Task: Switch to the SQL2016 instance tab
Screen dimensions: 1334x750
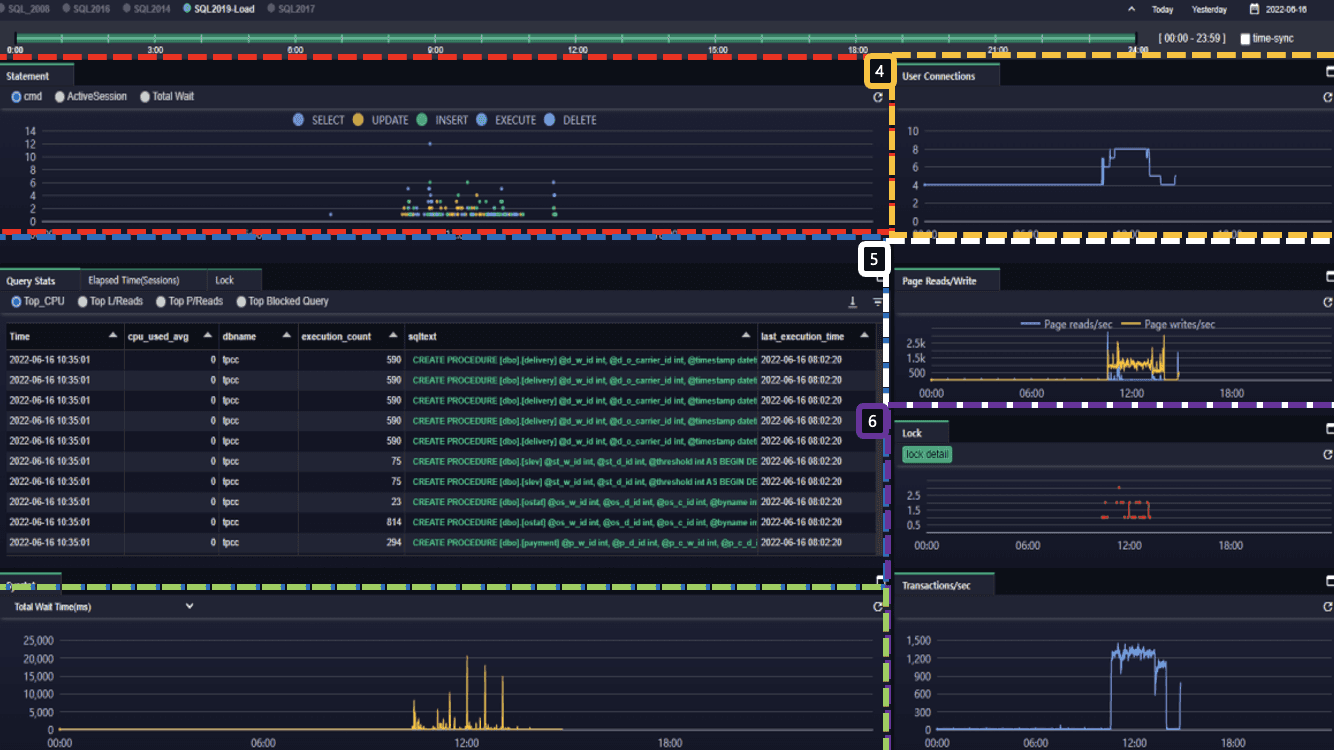Action: point(86,8)
